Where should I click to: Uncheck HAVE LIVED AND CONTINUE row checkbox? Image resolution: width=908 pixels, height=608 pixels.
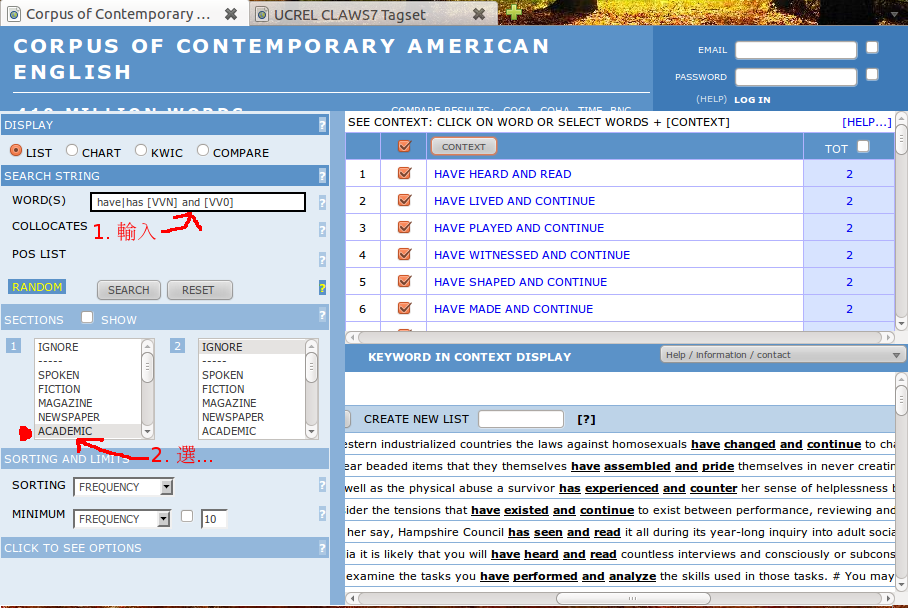(x=404, y=200)
